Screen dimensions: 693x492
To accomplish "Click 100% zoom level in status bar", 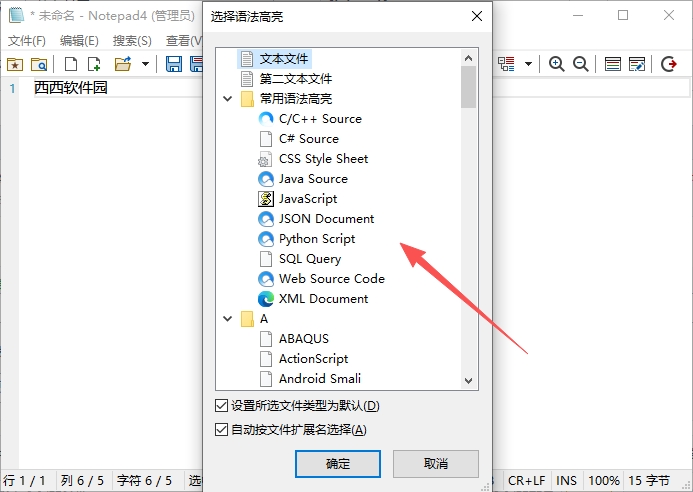I will [604, 481].
